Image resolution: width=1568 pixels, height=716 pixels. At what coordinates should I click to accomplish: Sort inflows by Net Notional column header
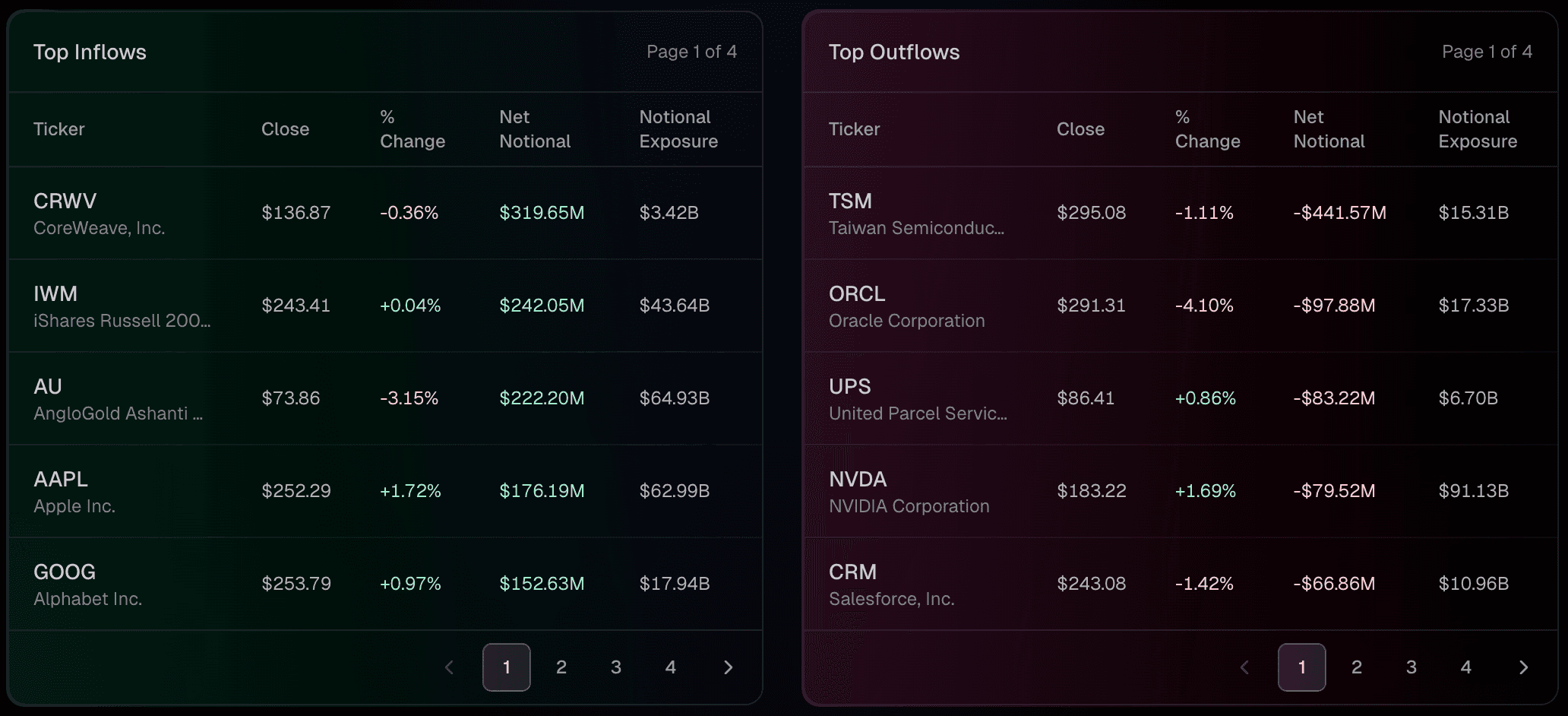click(534, 129)
